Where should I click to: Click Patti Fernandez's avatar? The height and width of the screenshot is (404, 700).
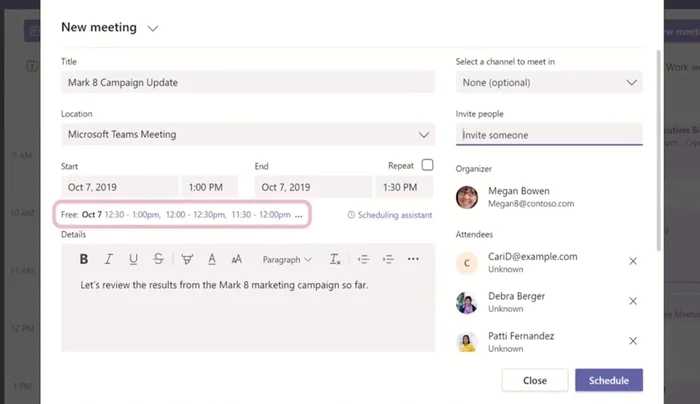pos(467,342)
